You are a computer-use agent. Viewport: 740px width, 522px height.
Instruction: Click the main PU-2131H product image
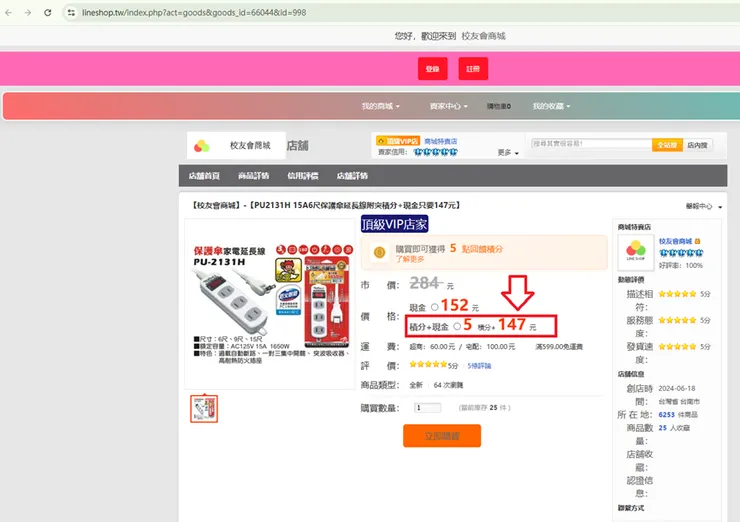(x=271, y=303)
